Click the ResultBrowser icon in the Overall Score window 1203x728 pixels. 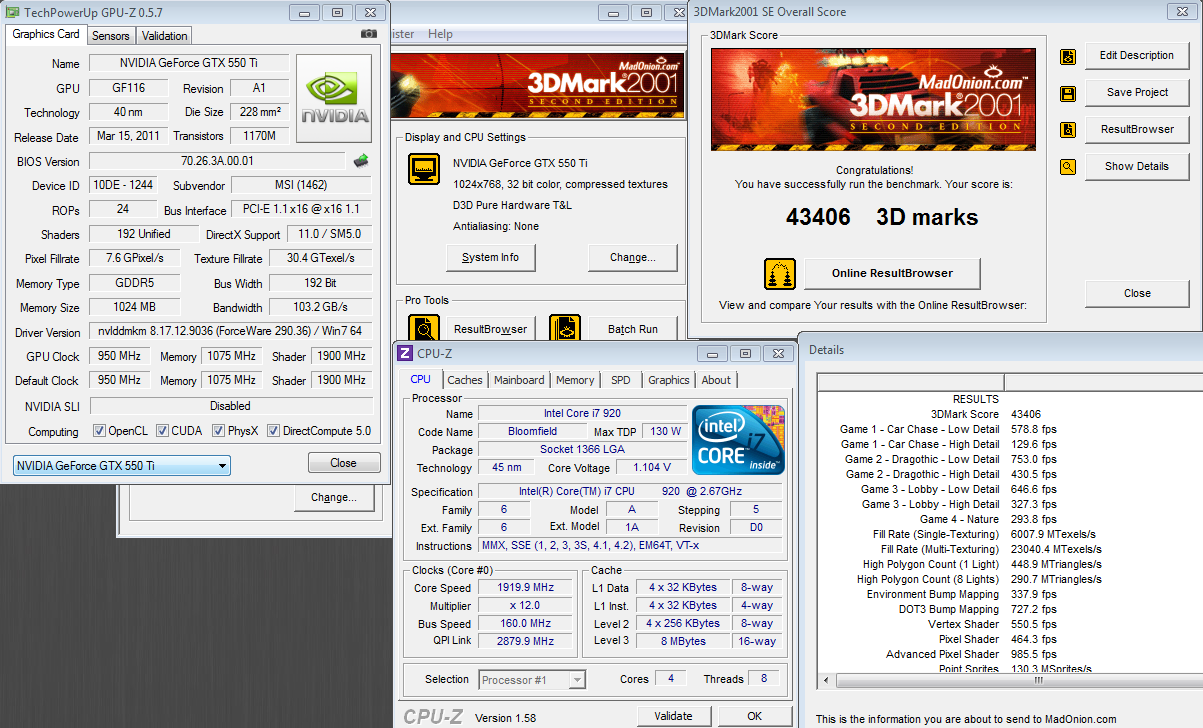point(1068,130)
